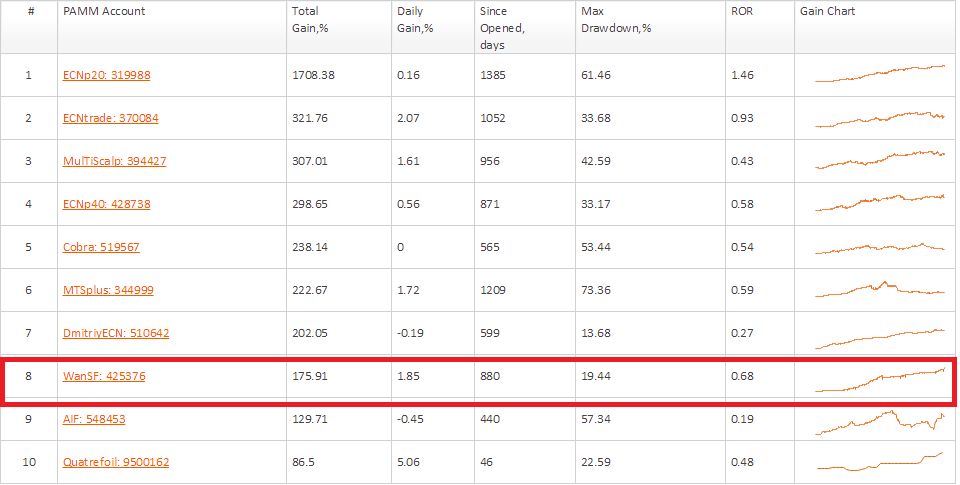
Task: Click the WanSF gain chart thumbnail
Action: [879, 379]
